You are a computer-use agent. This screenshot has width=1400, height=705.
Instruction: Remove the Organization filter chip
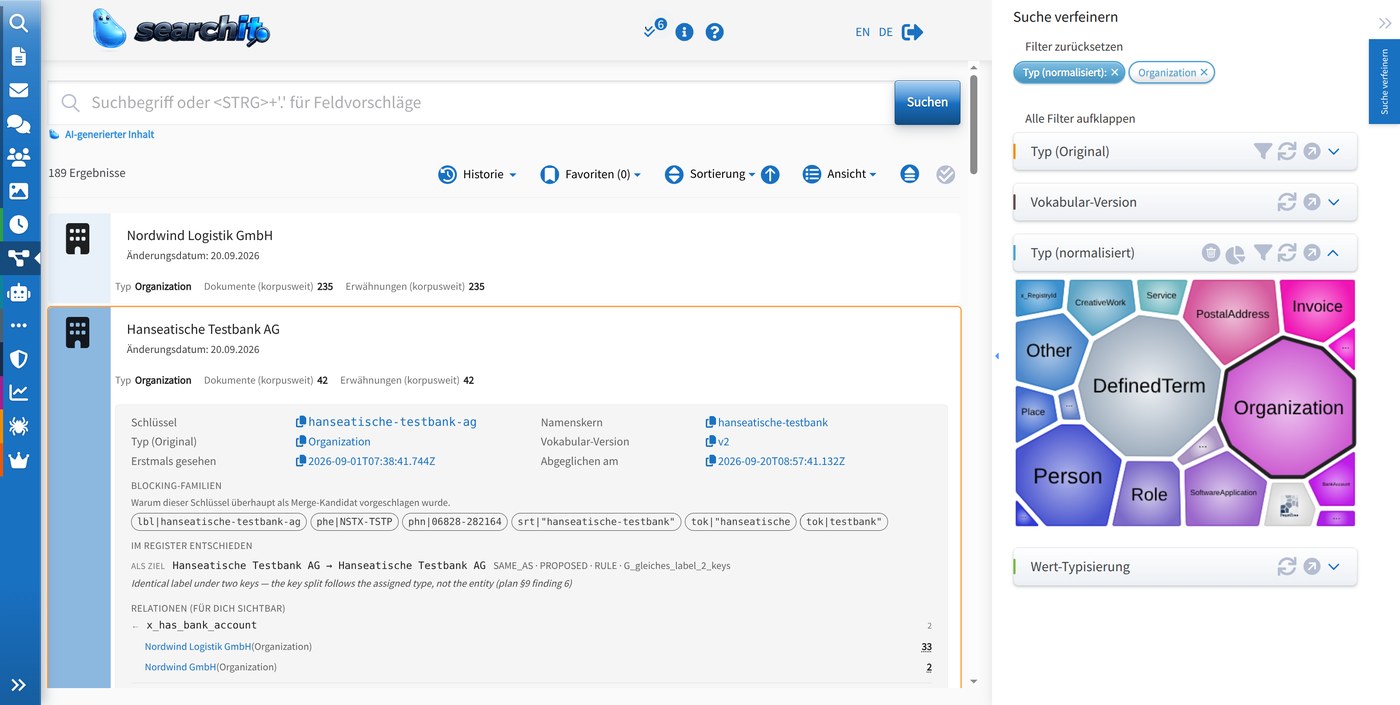[1204, 72]
